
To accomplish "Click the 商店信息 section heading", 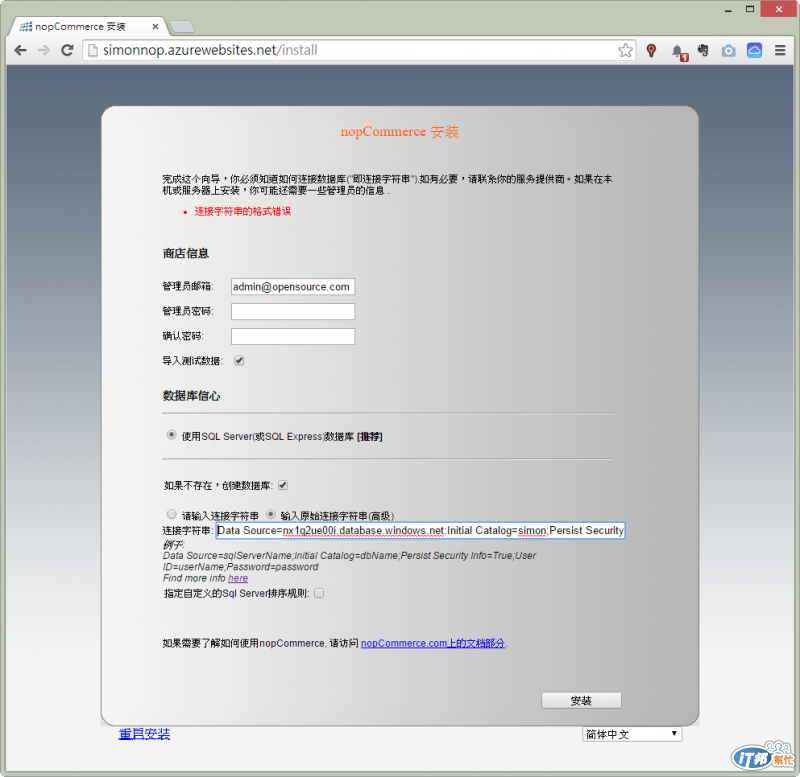I will (186, 254).
